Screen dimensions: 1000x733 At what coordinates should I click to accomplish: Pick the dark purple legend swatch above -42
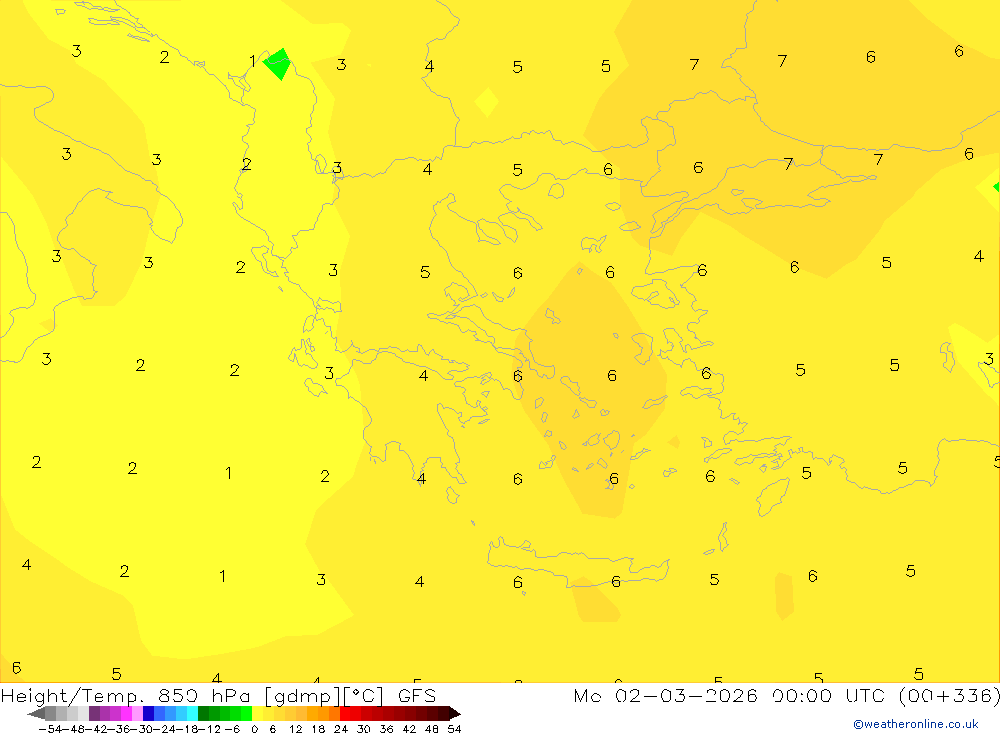click(x=94, y=714)
